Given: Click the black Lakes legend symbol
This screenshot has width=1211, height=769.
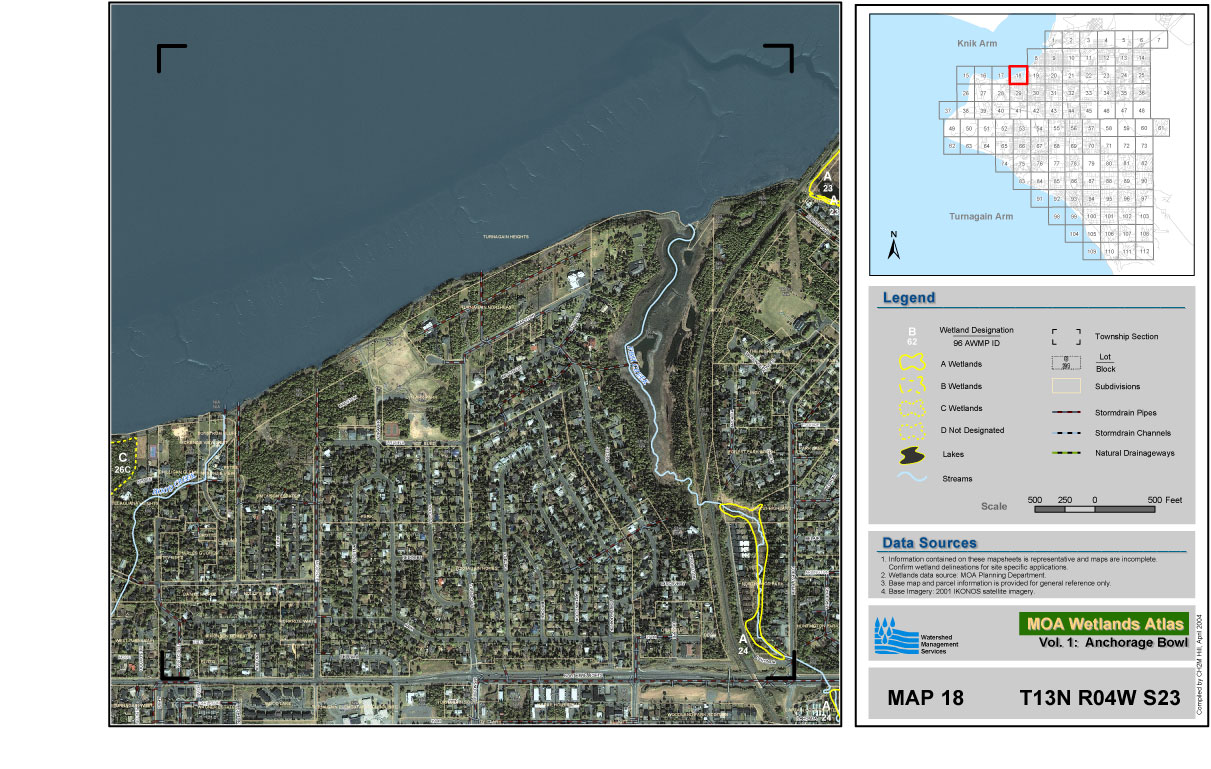Looking at the screenshot, I should pyautogui.click(x=911, y=455).
